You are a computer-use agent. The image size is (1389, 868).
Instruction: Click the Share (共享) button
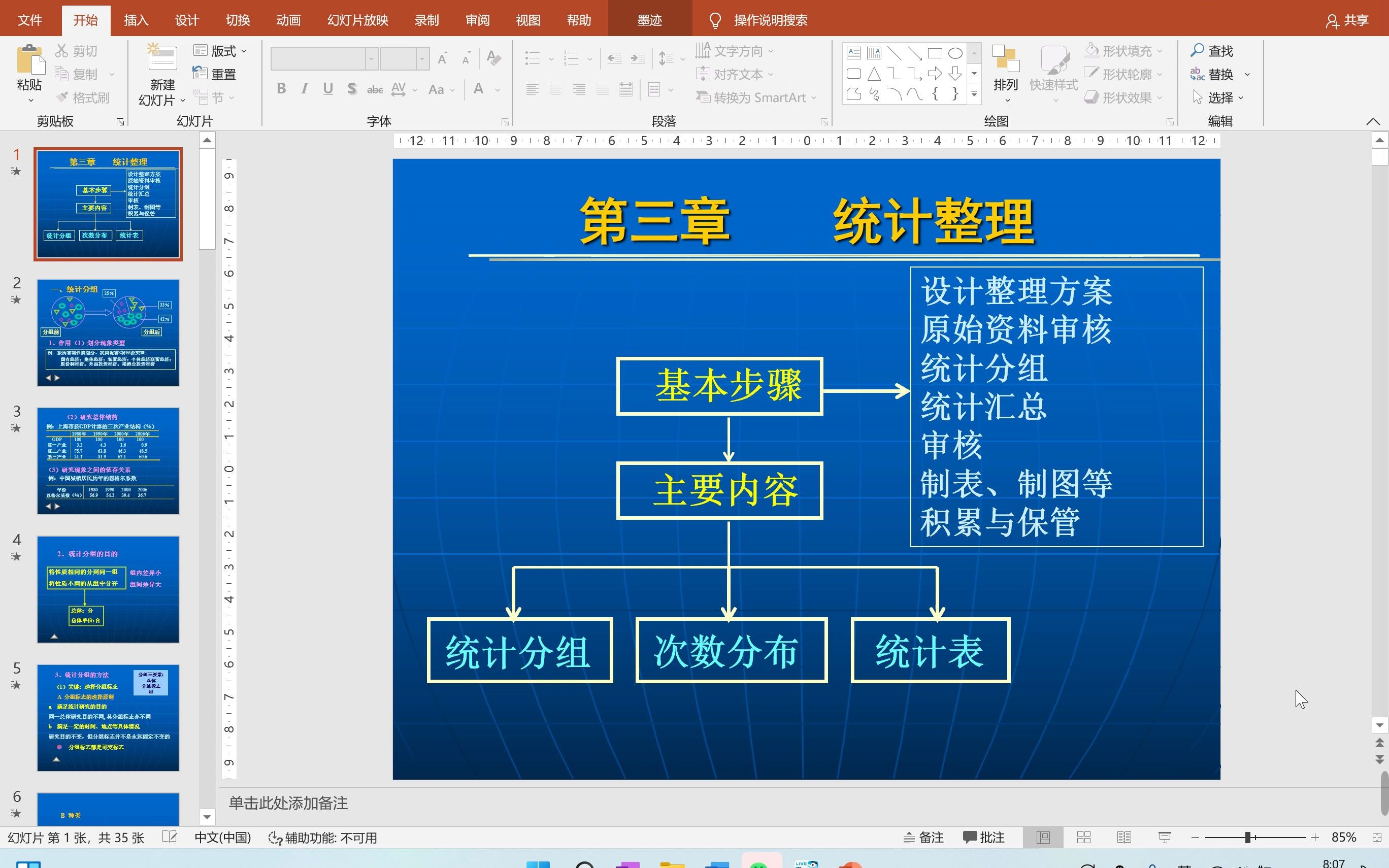[1347, 20]
